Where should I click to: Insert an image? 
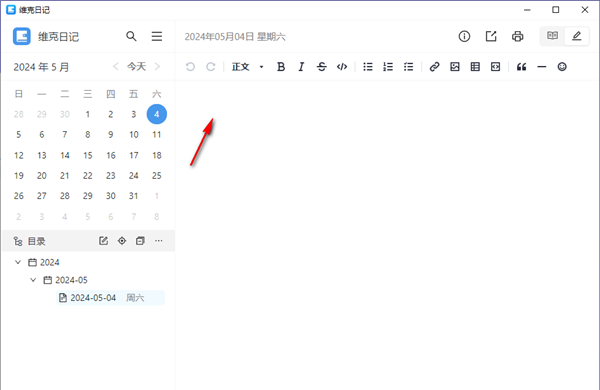point(455,67)
